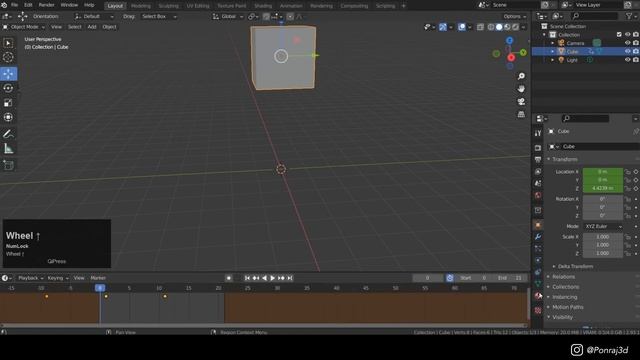Select the Annotate tool

(x=8, y=134)
